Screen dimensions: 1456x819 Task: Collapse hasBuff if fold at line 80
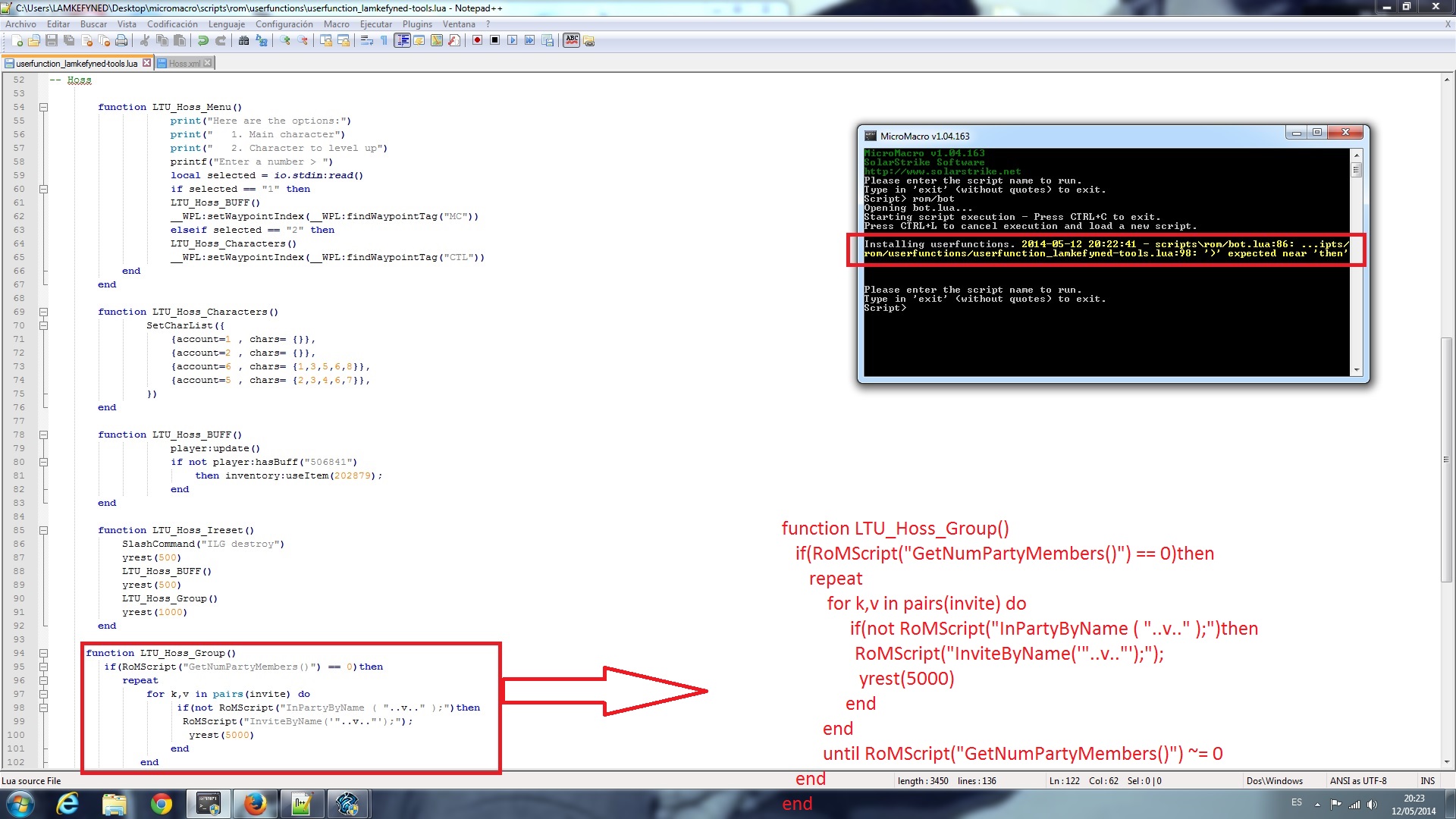[43, 462]
